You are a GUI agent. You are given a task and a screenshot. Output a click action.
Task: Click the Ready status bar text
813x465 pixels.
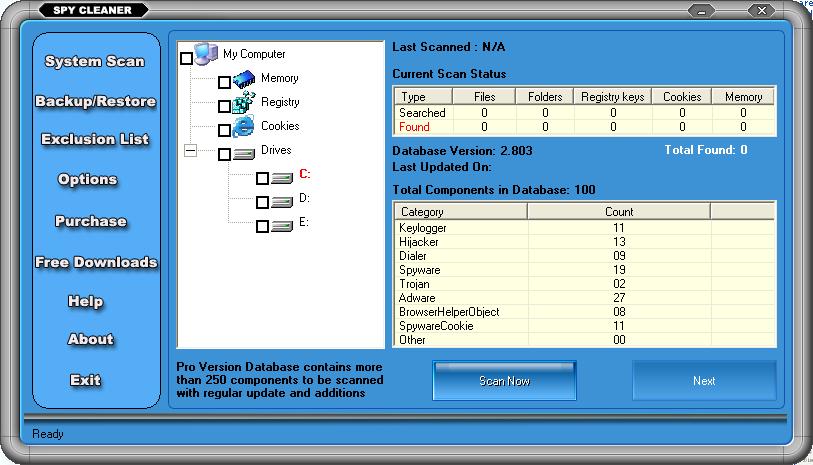click(x=48, y=434)
